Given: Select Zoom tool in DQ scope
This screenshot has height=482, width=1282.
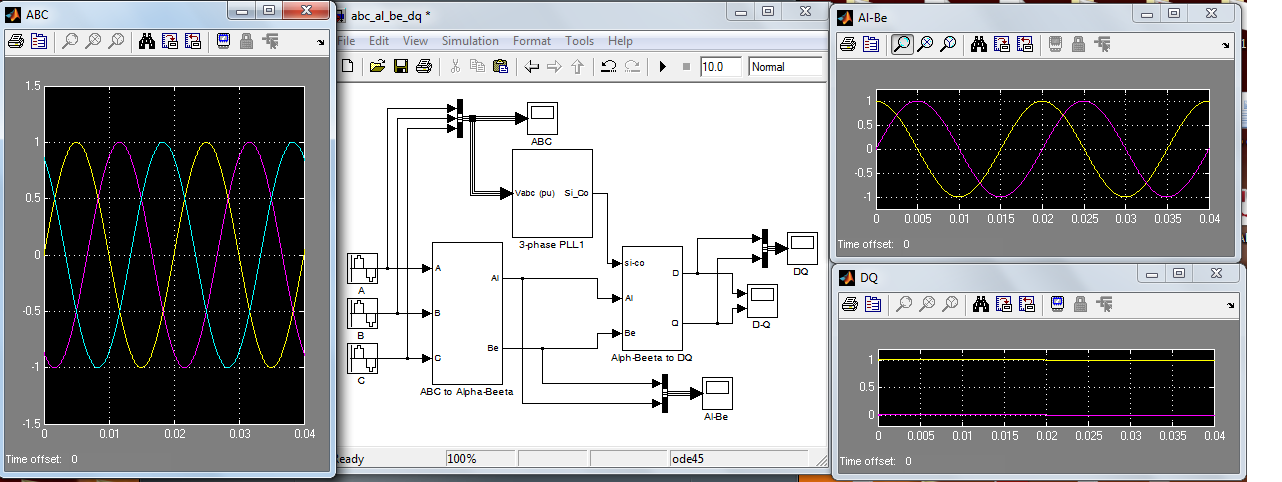Looking at the screenshot, I should click(903, 303).
